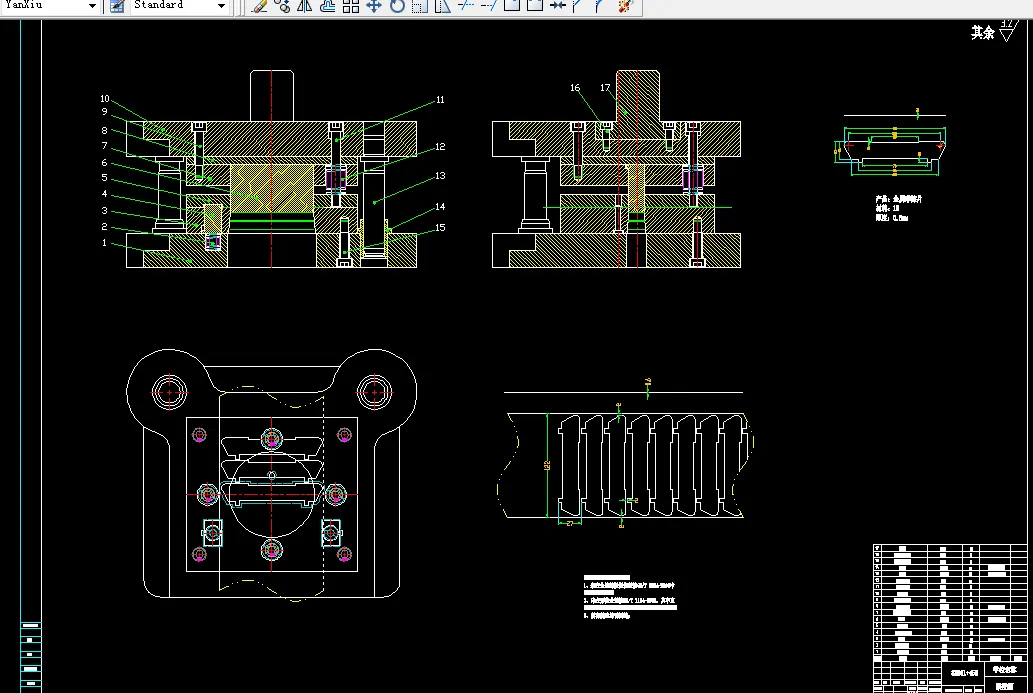Screen dimensions: 1033x693
Task: Select the Break at Point tool
Action: tap(512, 6)
